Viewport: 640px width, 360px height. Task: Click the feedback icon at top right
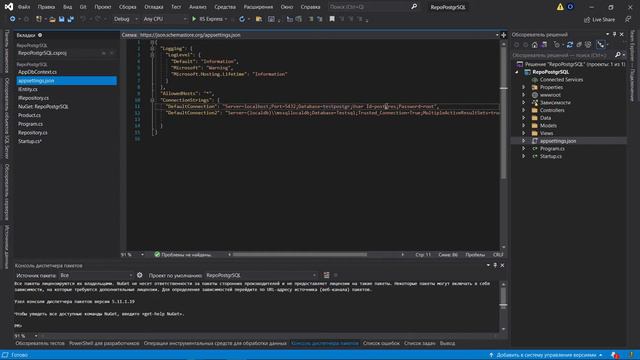(628, 19)
